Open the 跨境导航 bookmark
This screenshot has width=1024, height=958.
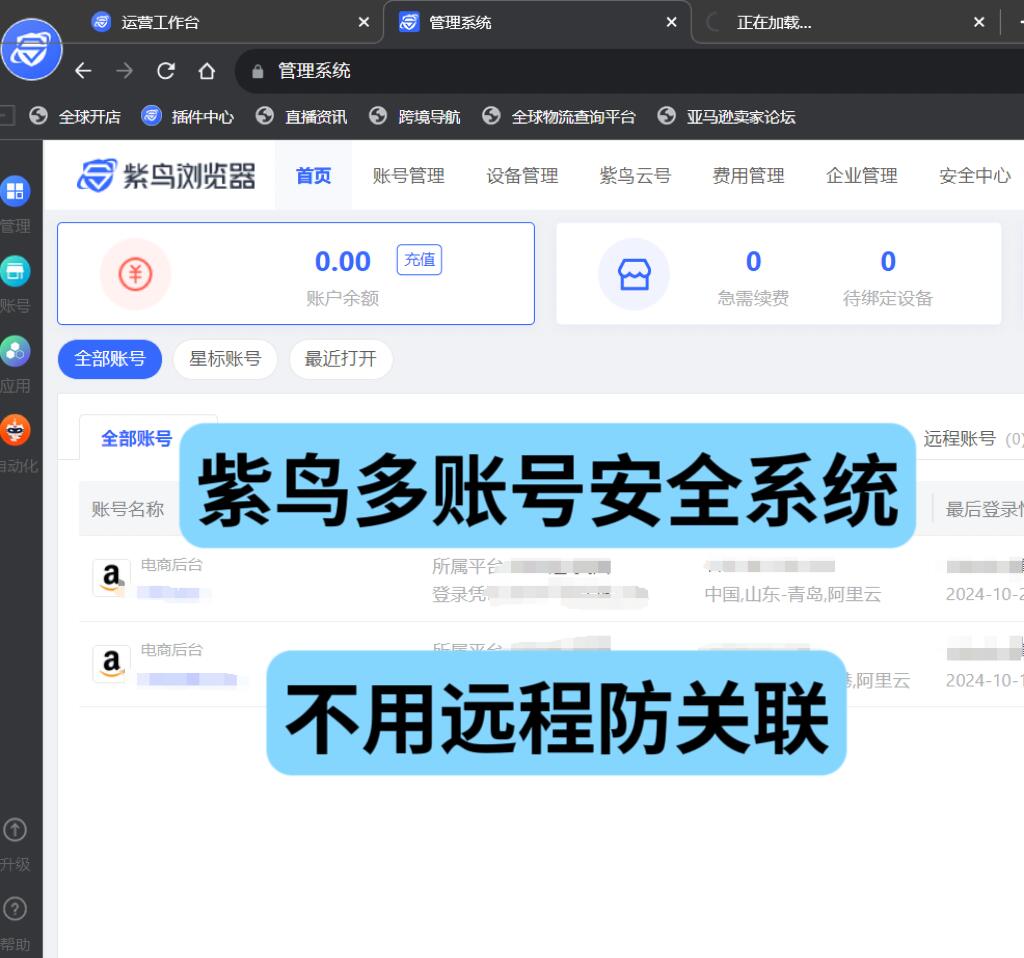(415, 116)
